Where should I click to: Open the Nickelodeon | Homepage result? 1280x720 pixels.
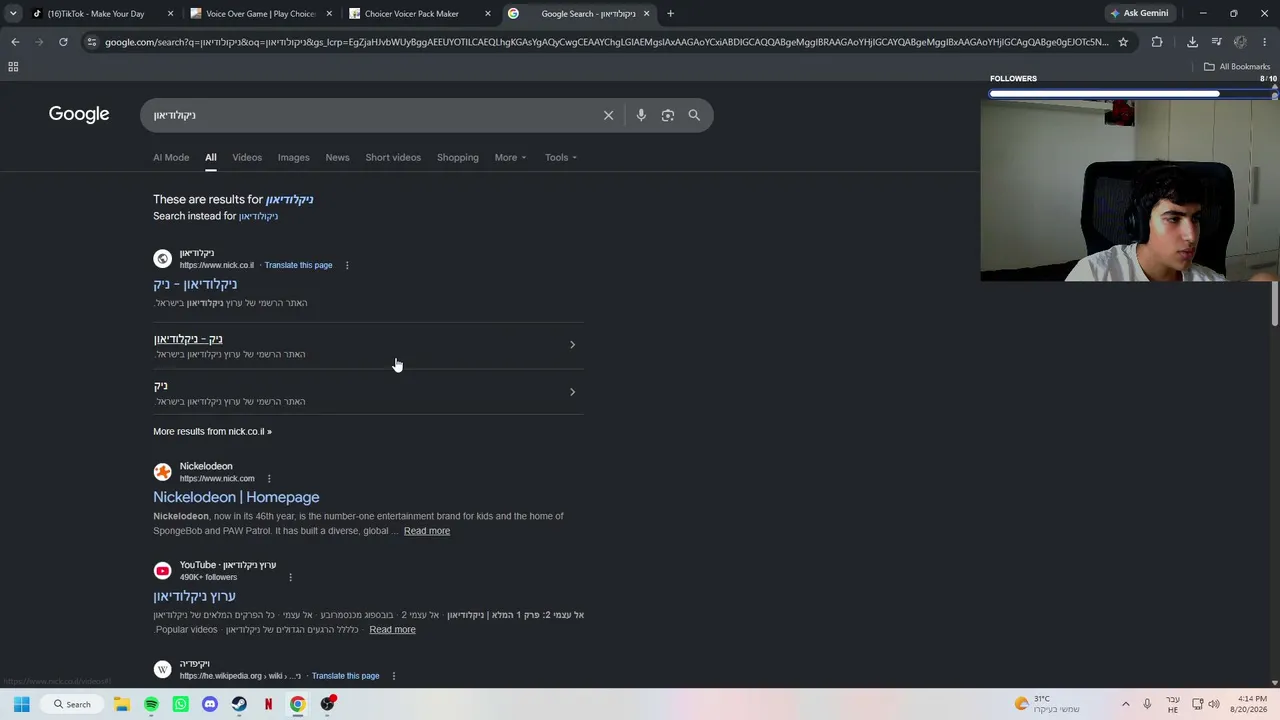pyautogui.click(x=236, y=497)
